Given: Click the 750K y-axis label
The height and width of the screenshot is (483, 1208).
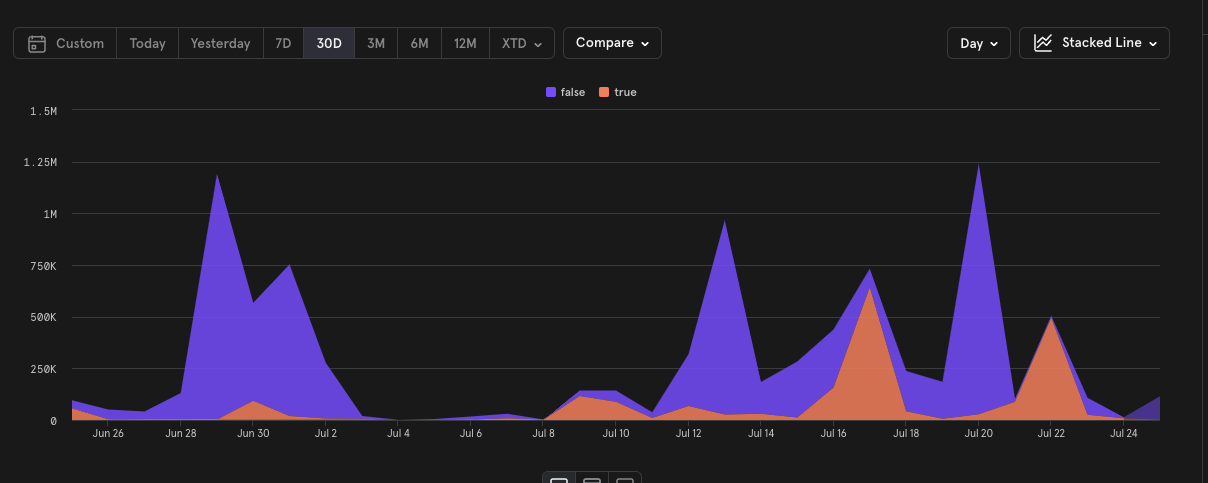Looking at the screenshot, I should tap(44, 266).
